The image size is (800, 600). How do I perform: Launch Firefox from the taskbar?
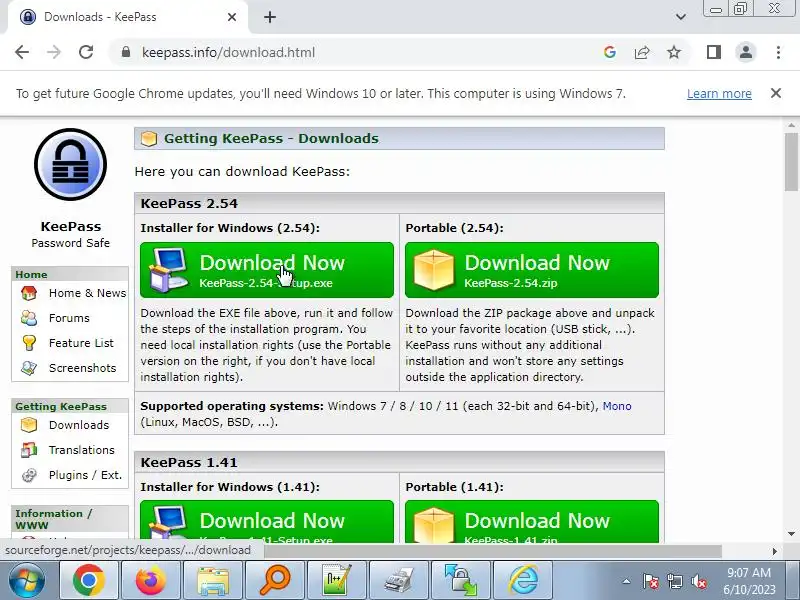click(x=151, y=580)
